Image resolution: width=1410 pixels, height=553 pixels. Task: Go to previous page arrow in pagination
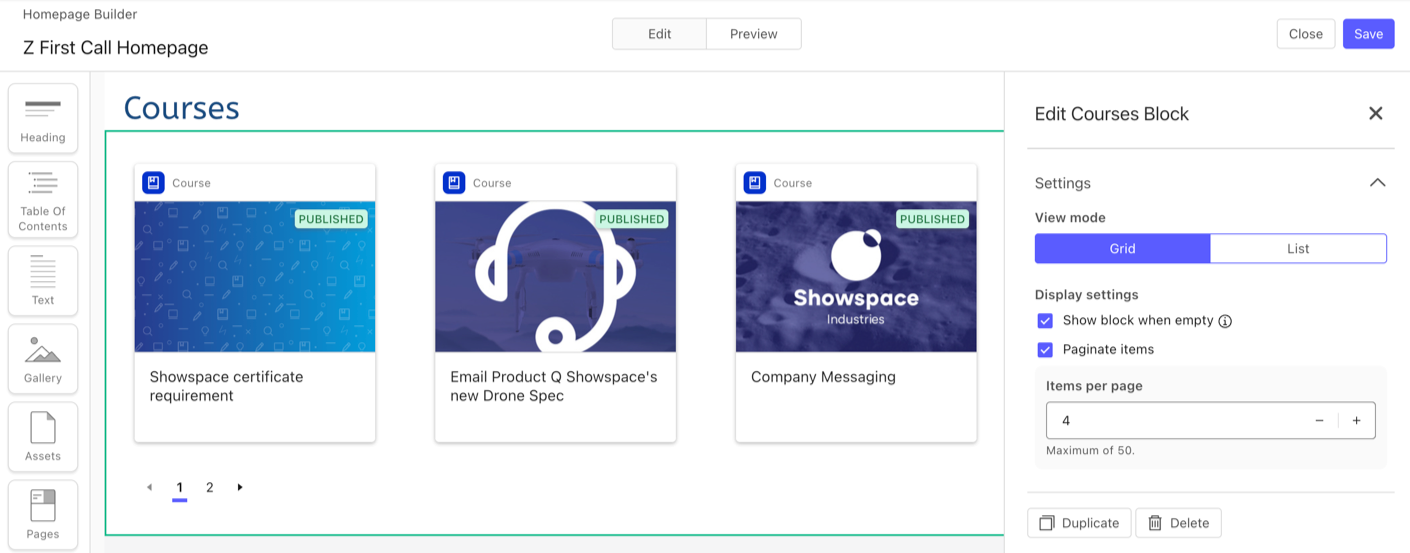tap(150, 487)
